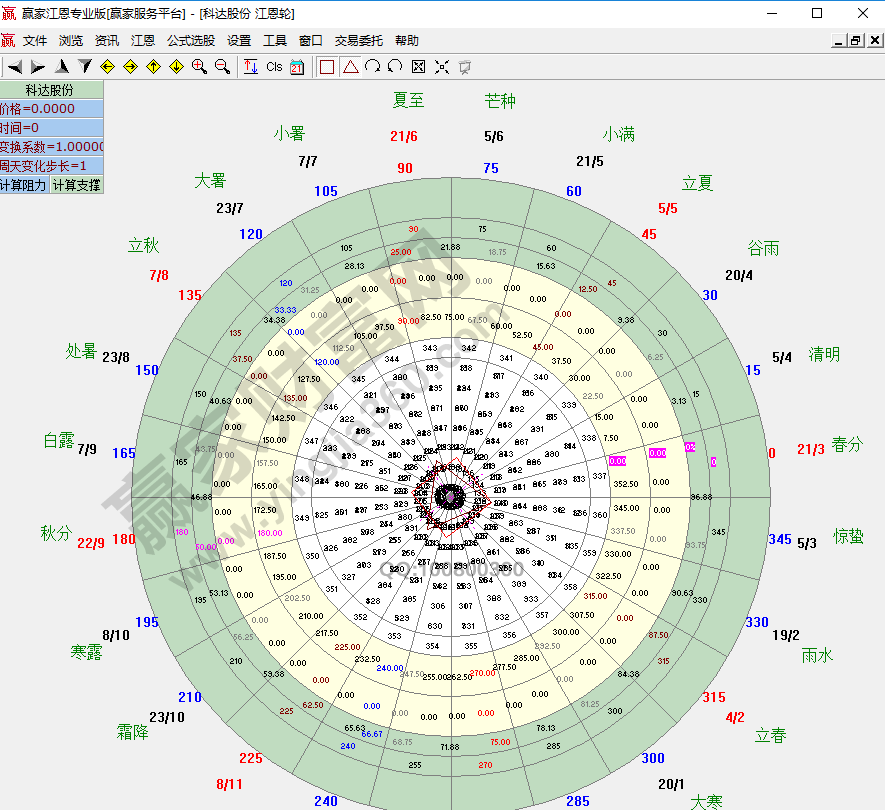Click the 科达股份 stock name header

[x=52, y=90]
